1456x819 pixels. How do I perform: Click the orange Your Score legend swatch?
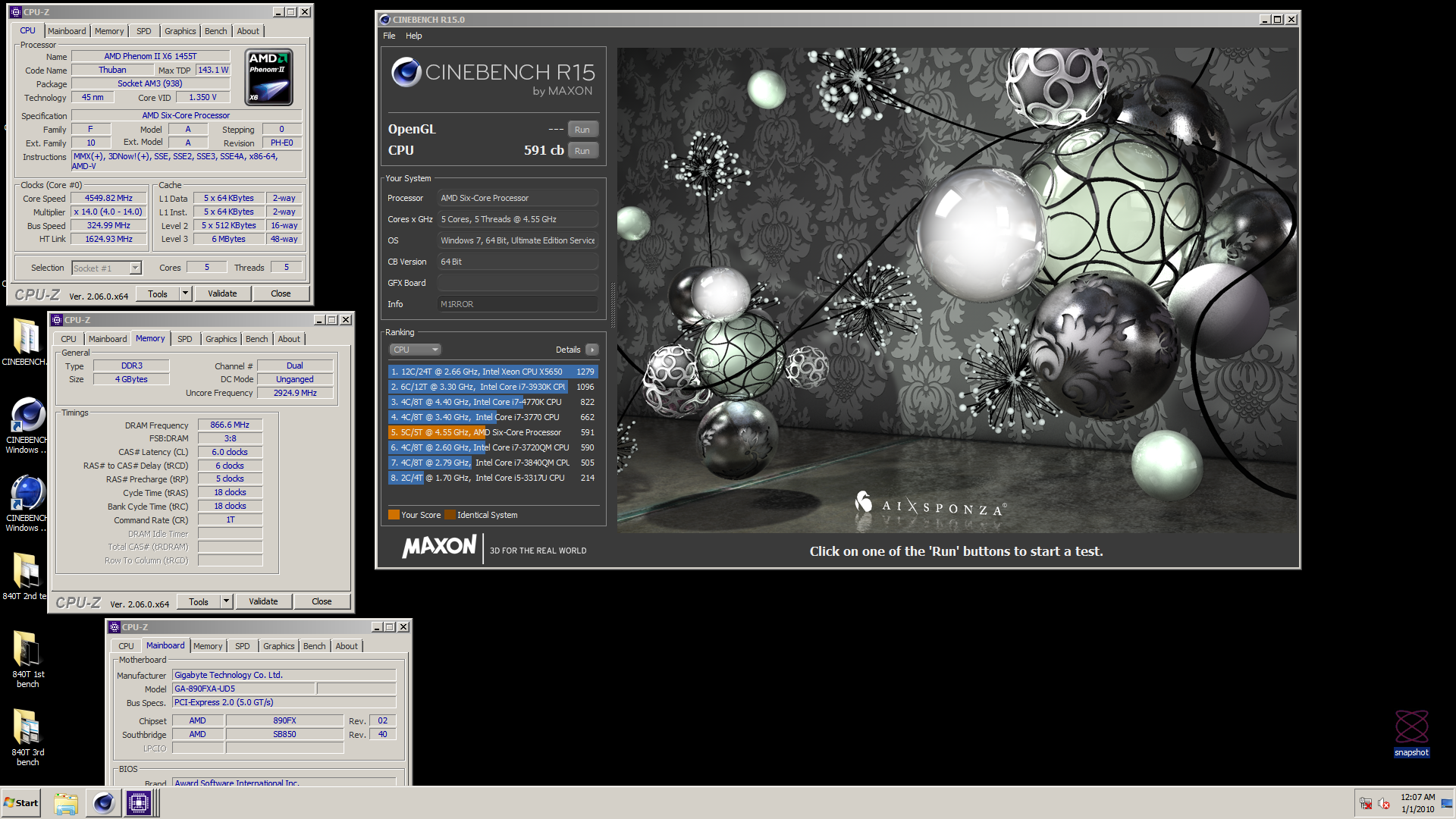tap(394, 515)
